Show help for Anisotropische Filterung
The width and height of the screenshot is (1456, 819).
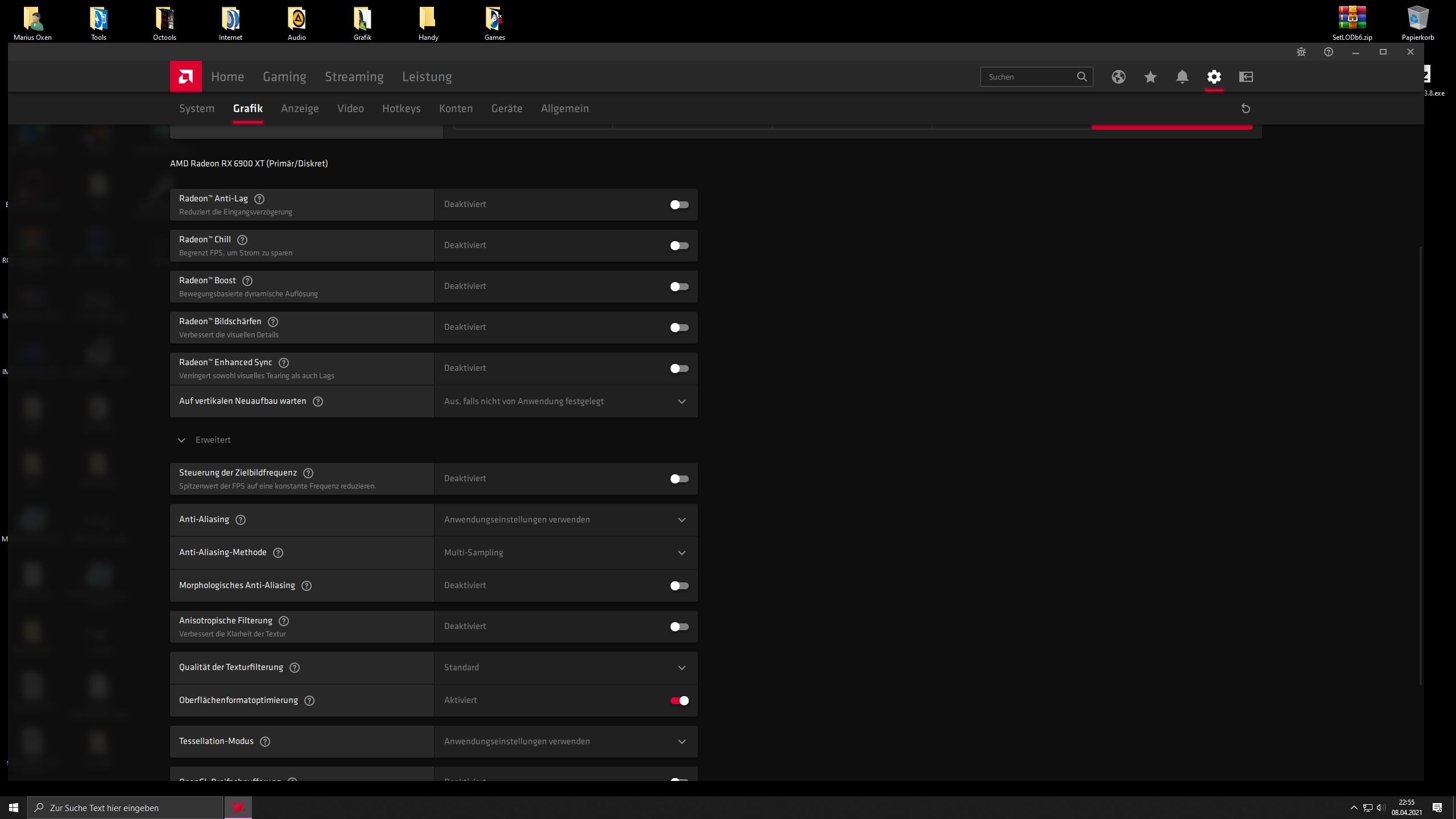[x=284, y=621]
